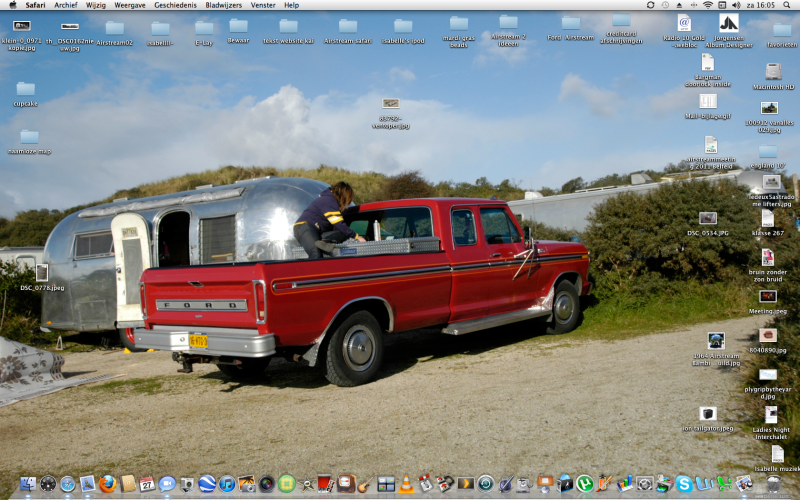Open the Wi-Fi status menu
This screenshot has width=800, height=500.
[x=708, y=5]
